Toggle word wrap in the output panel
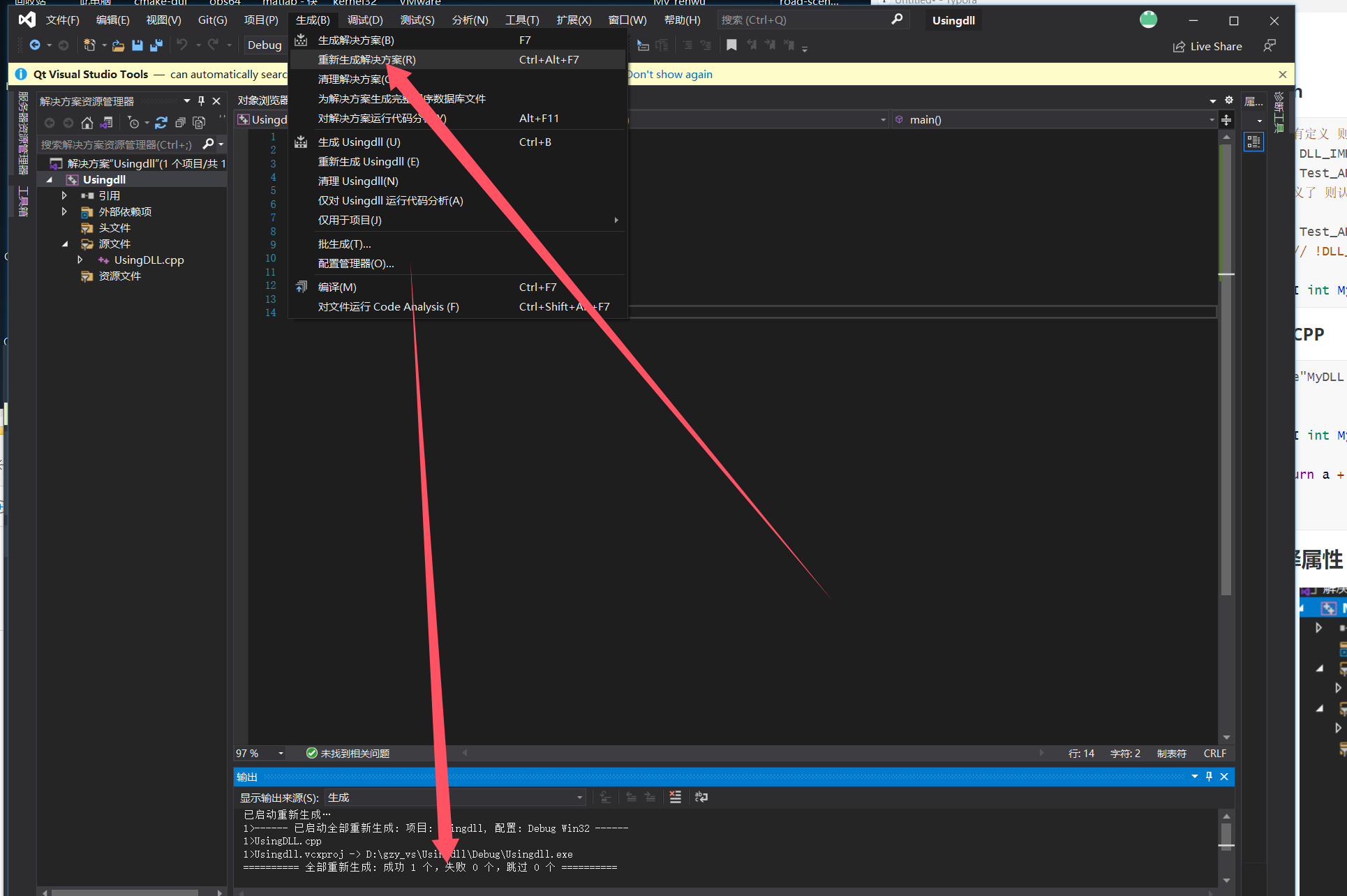Image resolution: width=1347 pixels, height=896 pixels. [x=701, y=797]
